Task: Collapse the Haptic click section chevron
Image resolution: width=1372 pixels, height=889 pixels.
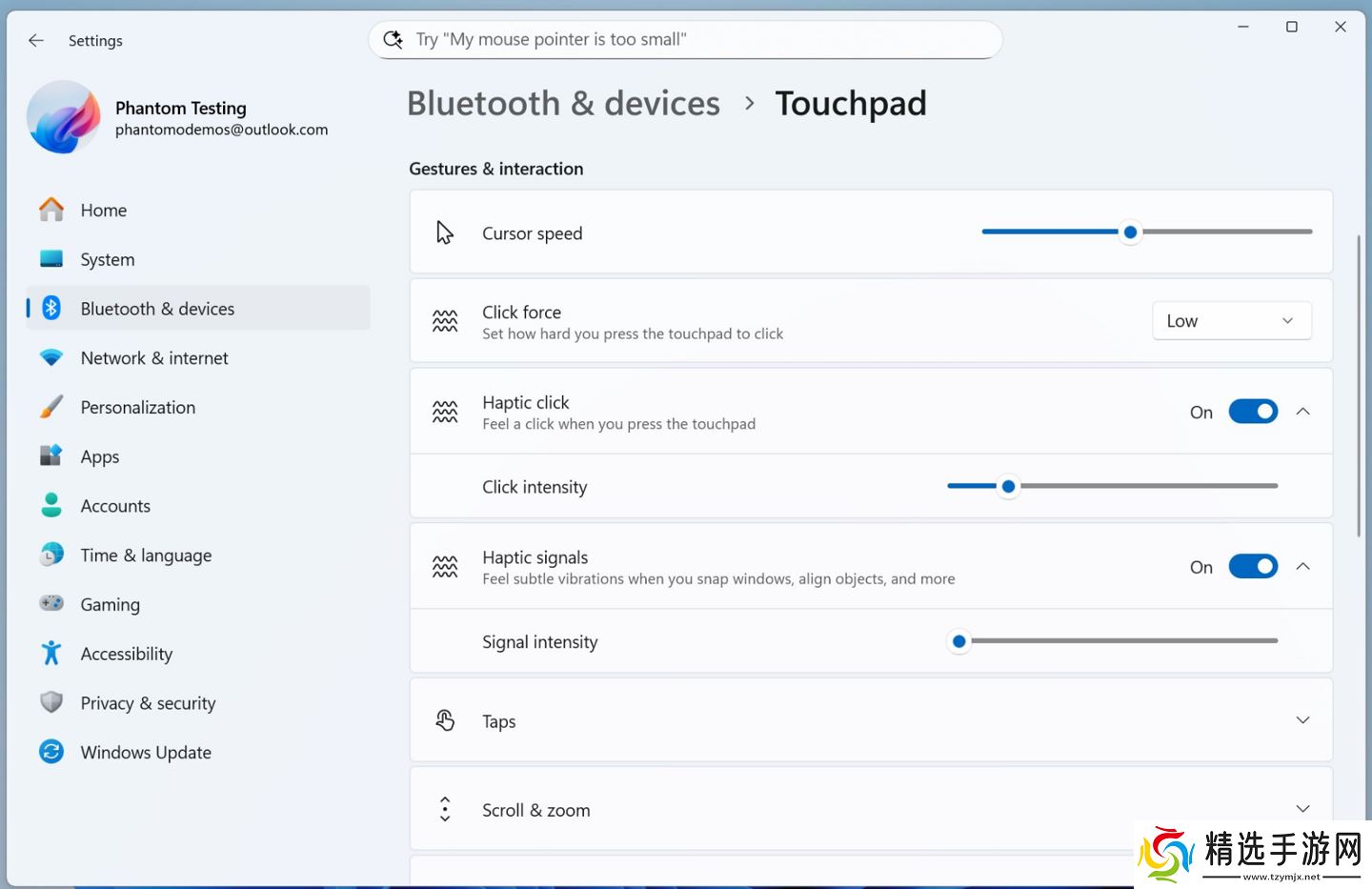Action: click(x=1302, y=412)
